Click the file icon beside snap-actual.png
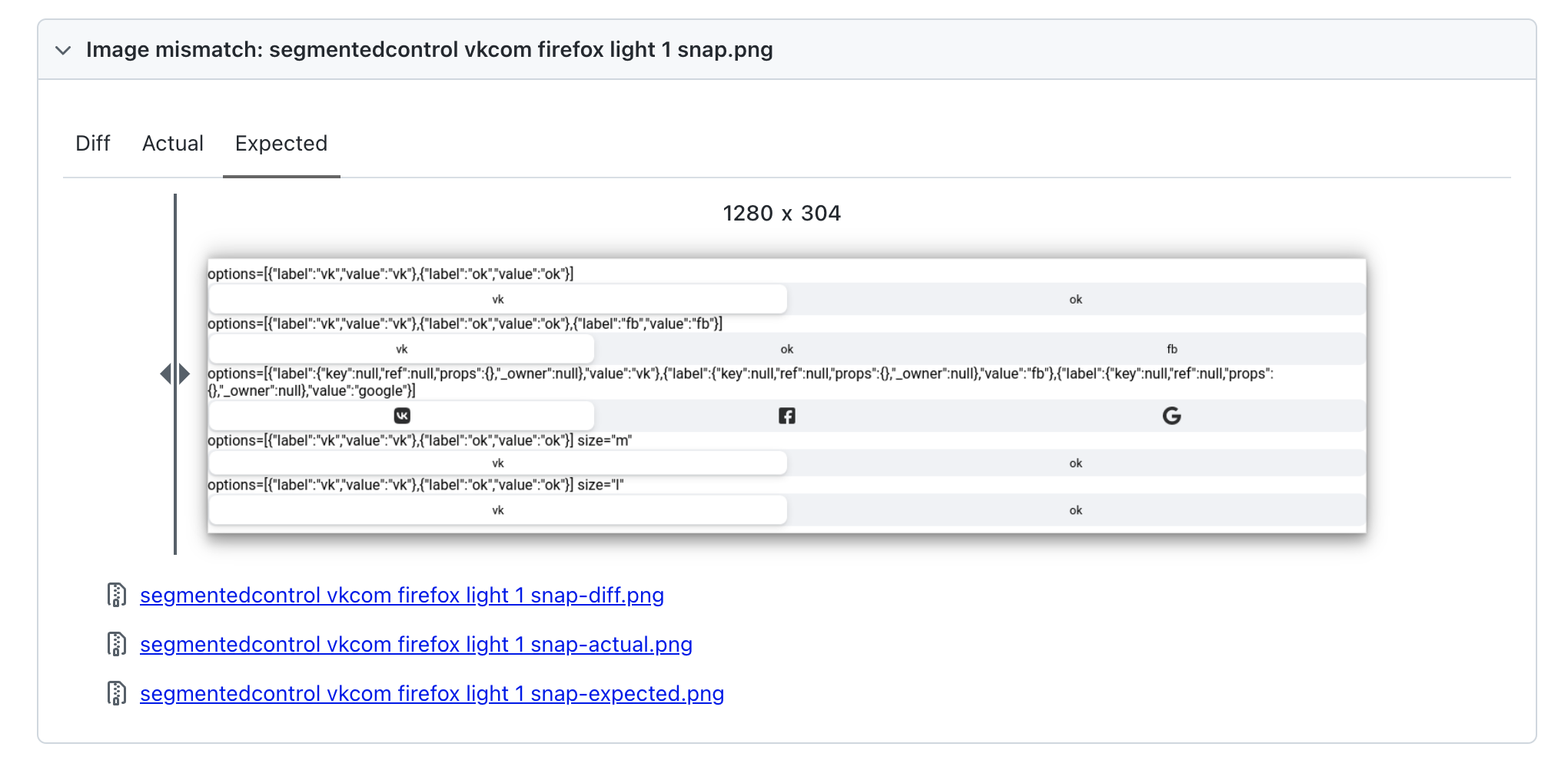The image size is (1568, 770). point(116,644)
